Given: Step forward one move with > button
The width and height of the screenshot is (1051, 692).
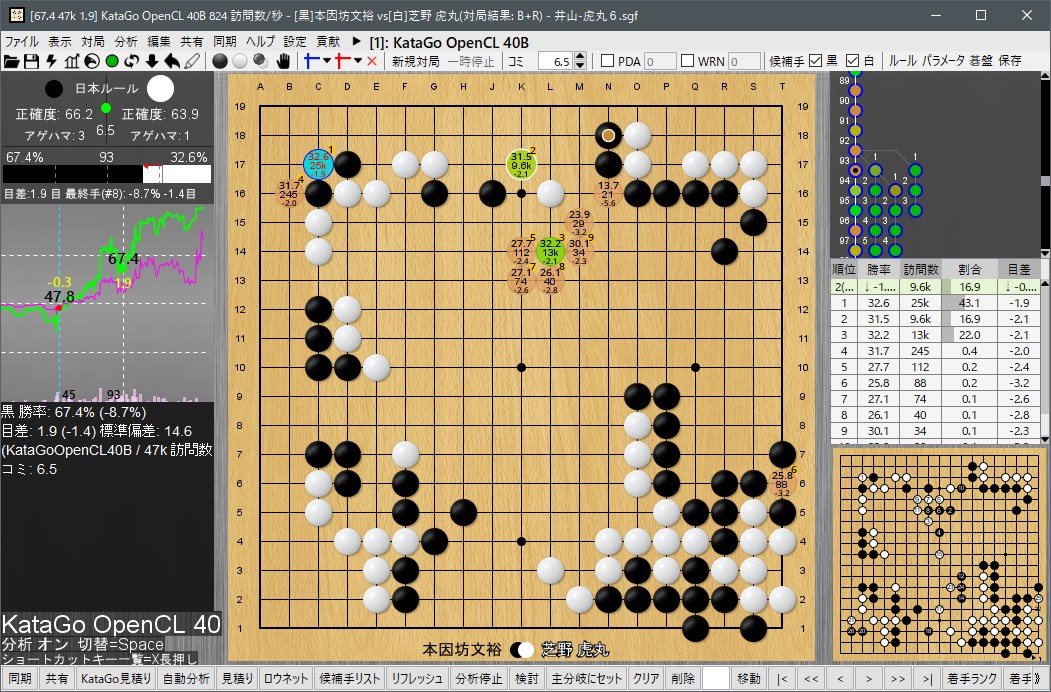Looking at the screenshot, I should (869, 679).
